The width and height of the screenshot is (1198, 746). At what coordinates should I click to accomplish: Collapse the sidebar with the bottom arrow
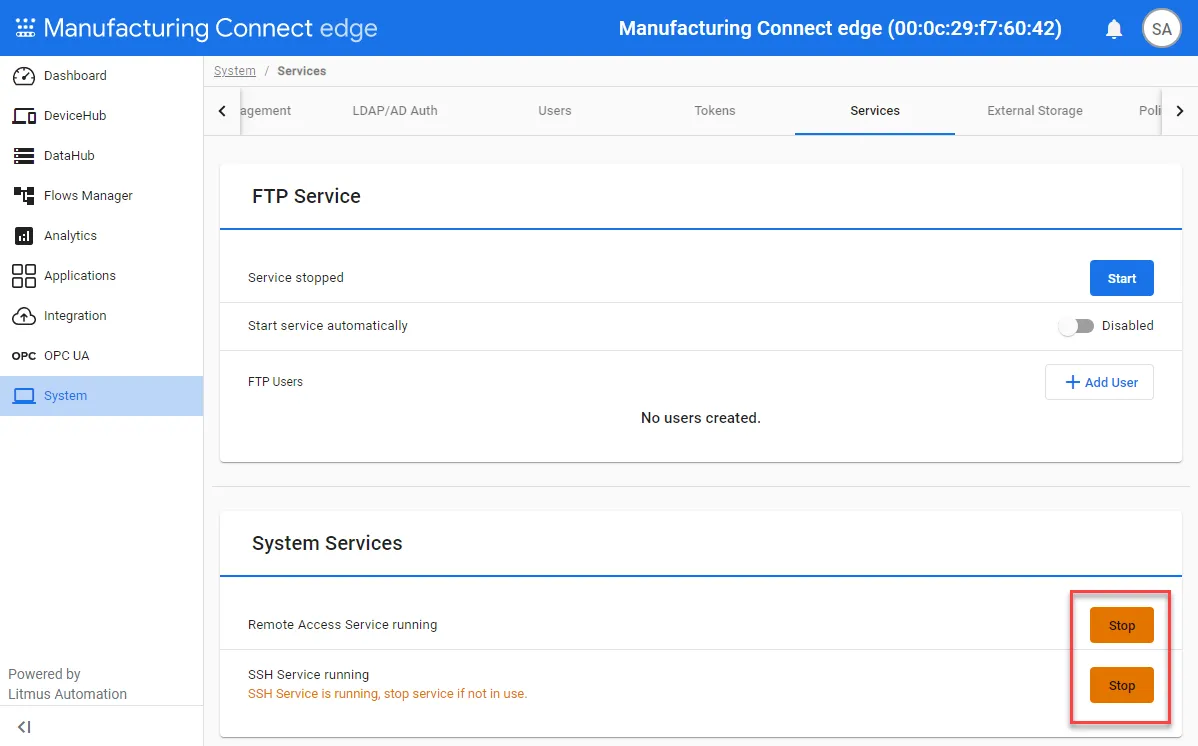(24, 727)
